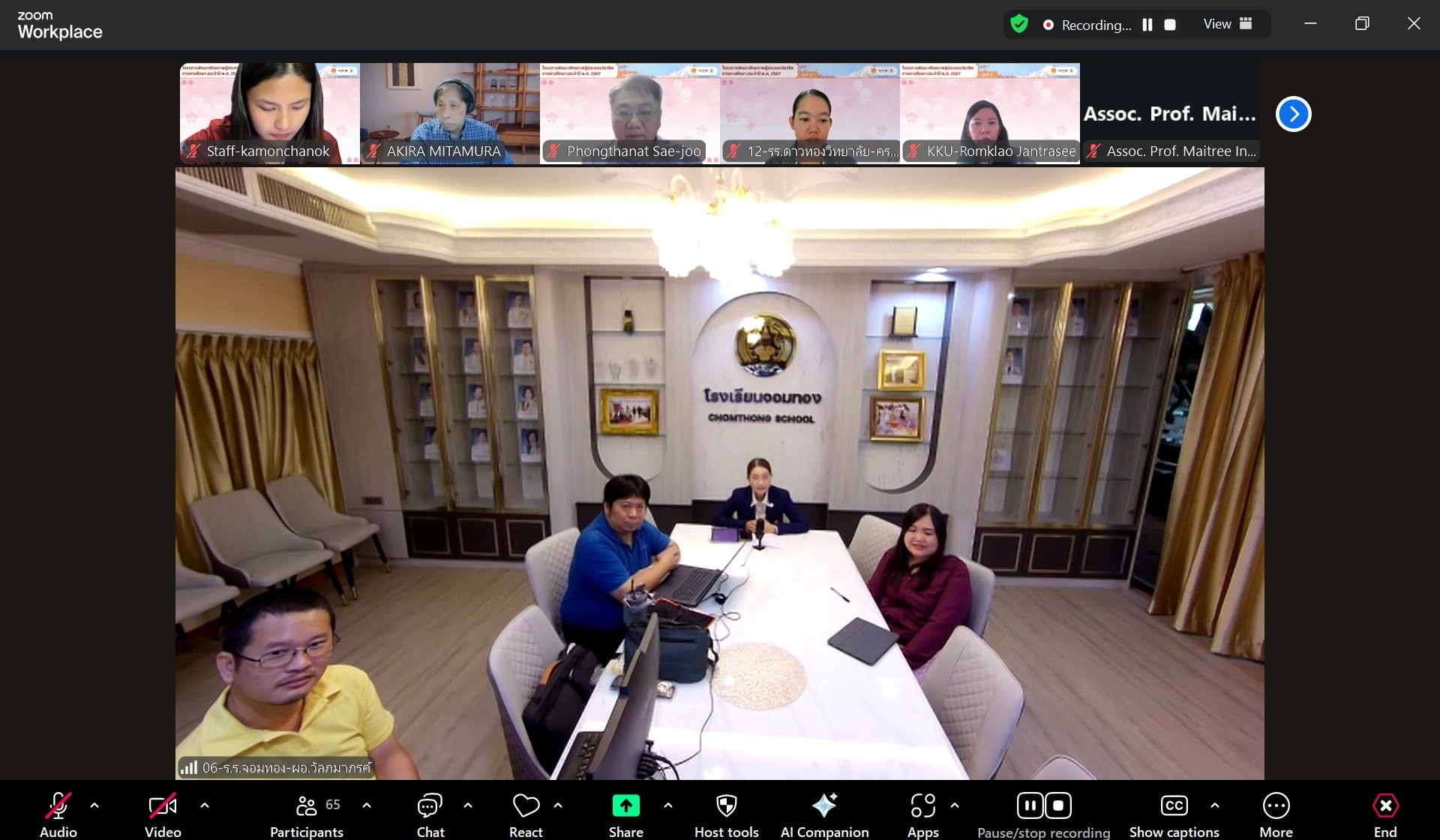Expand caption options arrow beside Show captions
The image size is (1440, 840).
(x=1215, y=805)
